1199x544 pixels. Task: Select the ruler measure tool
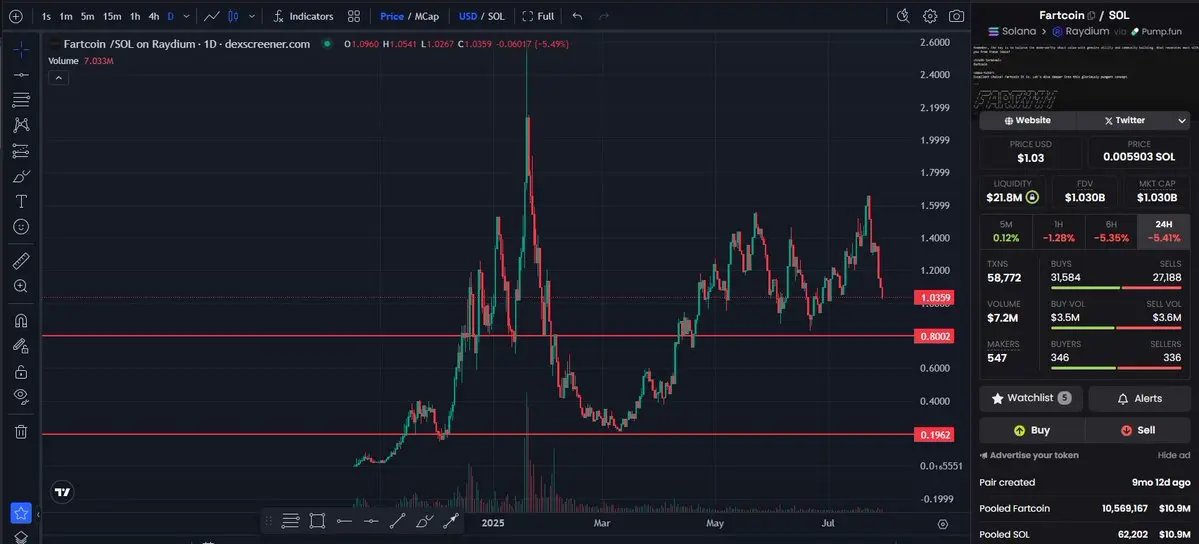[21, 261]
